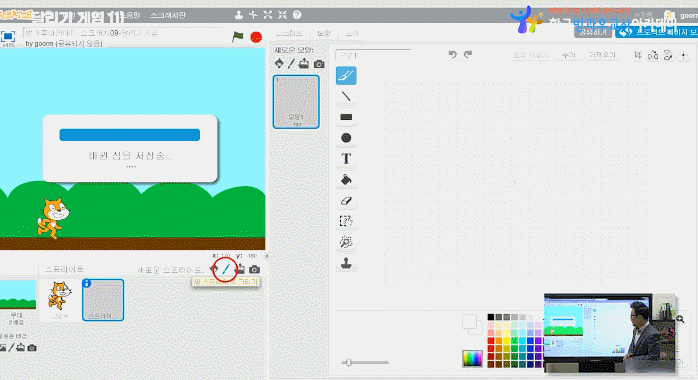Take new costume photo with camera icon

pyautogui.click(x=319, y=64)
